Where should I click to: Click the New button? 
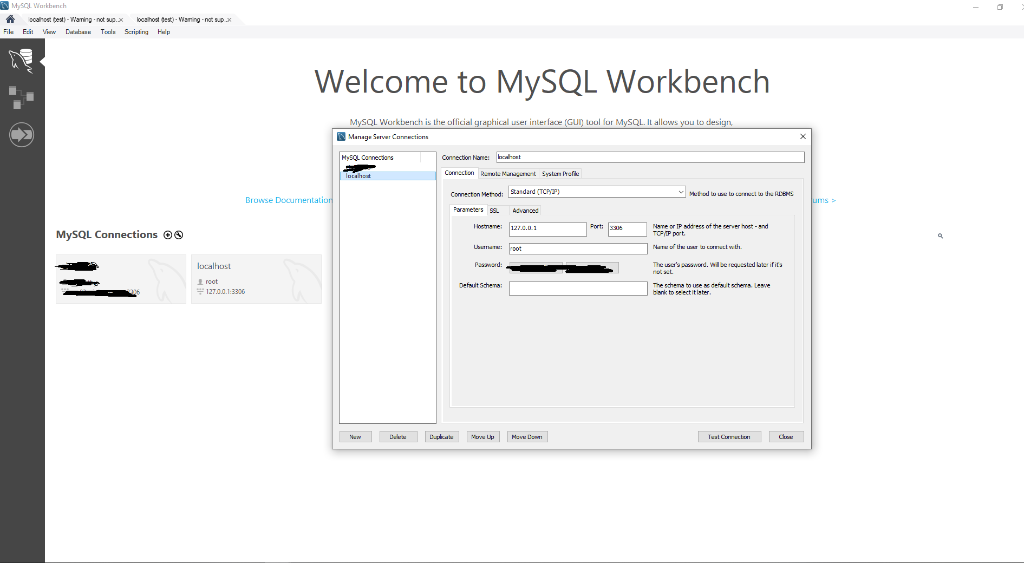click(355, 437)
